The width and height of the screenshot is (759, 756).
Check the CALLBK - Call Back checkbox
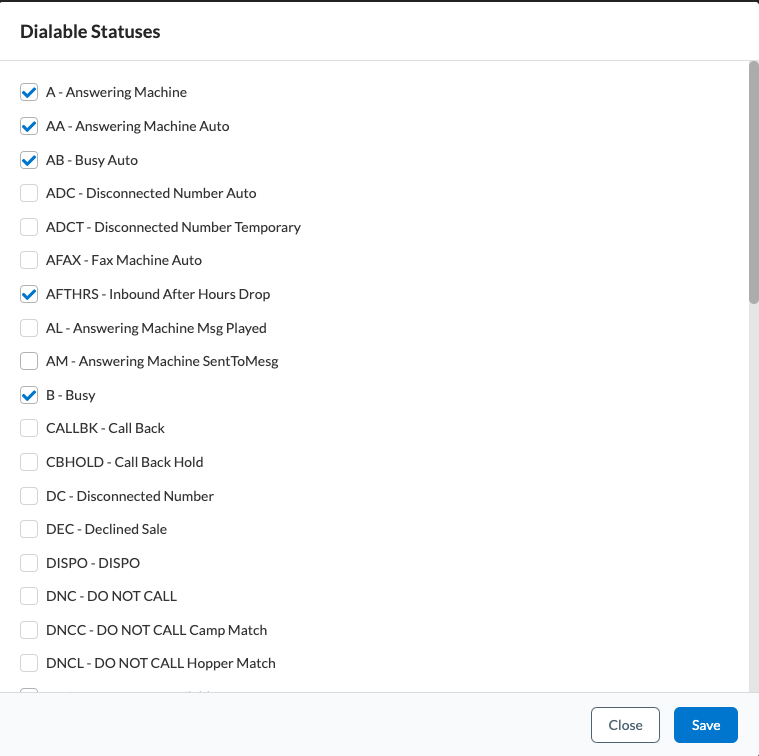pos(29,428)
